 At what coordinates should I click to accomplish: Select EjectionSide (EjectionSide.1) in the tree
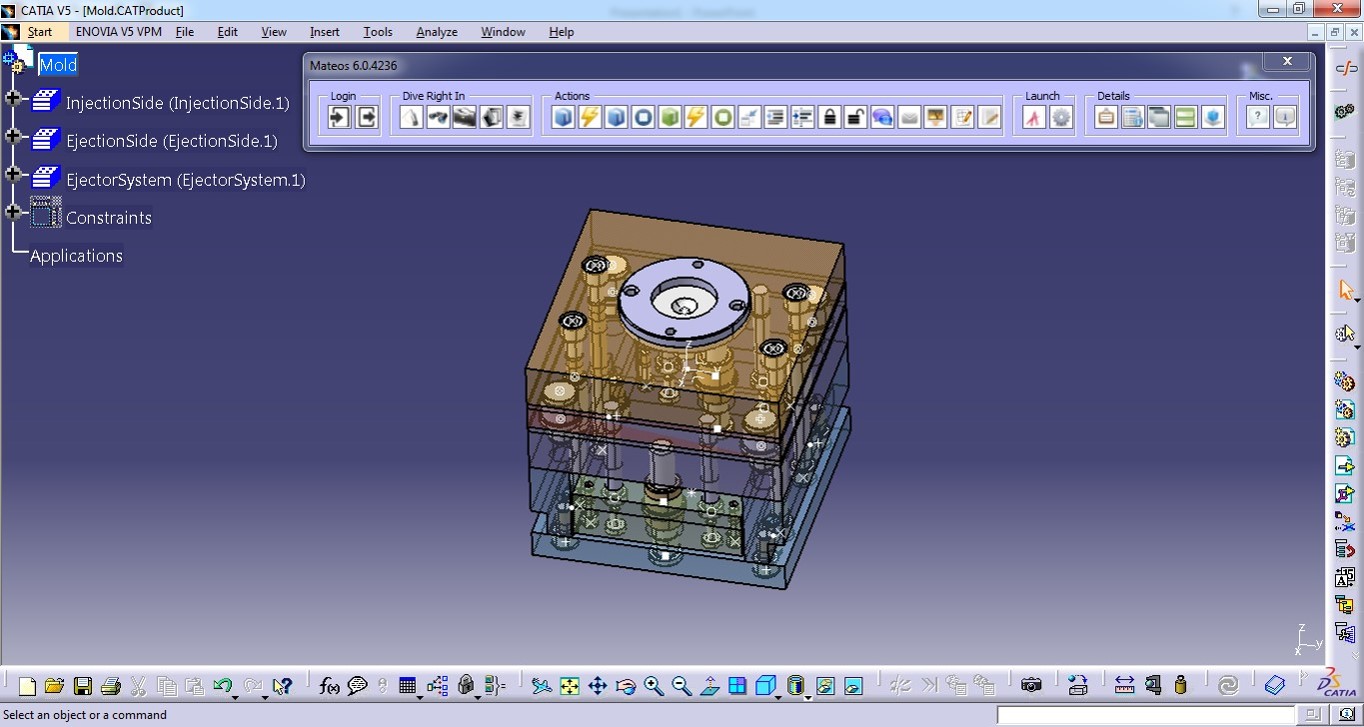[172, 141]
